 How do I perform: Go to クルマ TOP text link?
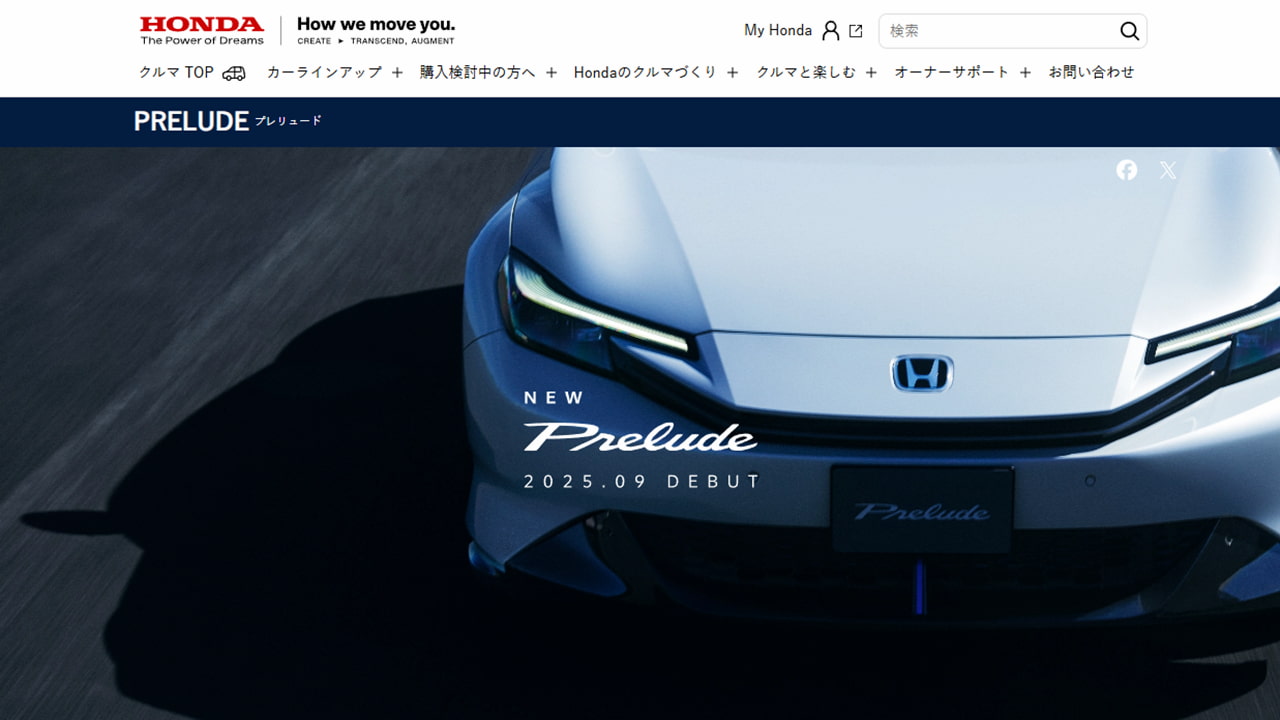tap(176, 72)
